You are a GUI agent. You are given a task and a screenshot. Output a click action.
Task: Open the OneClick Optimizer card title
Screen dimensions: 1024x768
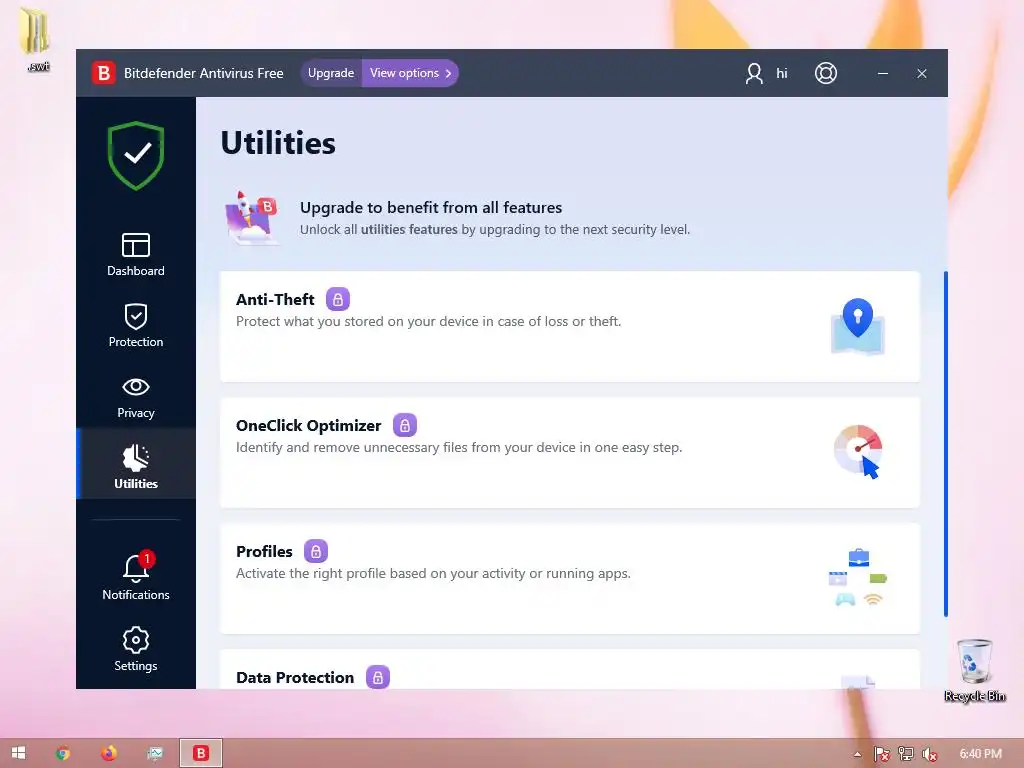pyautogui.click(x=308, y=425)
